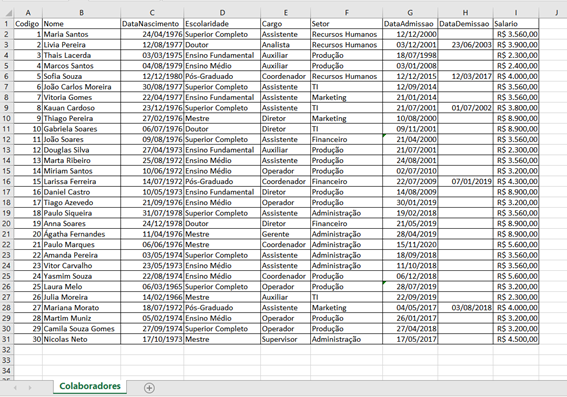The width and height of the screenshot is (567, 397).
Task: Click the Codigo header cell
Action: click(28, 24)
